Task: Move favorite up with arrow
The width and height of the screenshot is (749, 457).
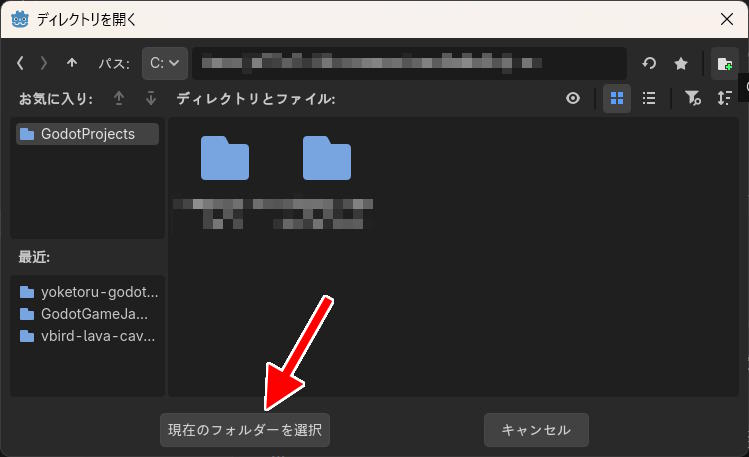Action: [x=120, y=98]
